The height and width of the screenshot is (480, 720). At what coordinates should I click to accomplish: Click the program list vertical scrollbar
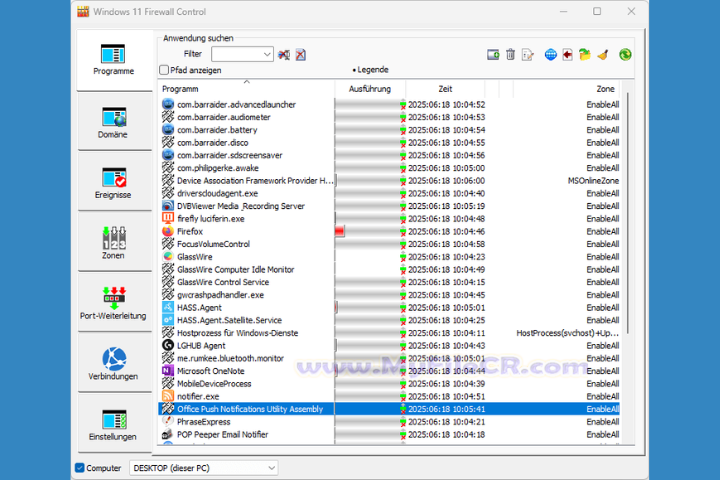point(627,214)
